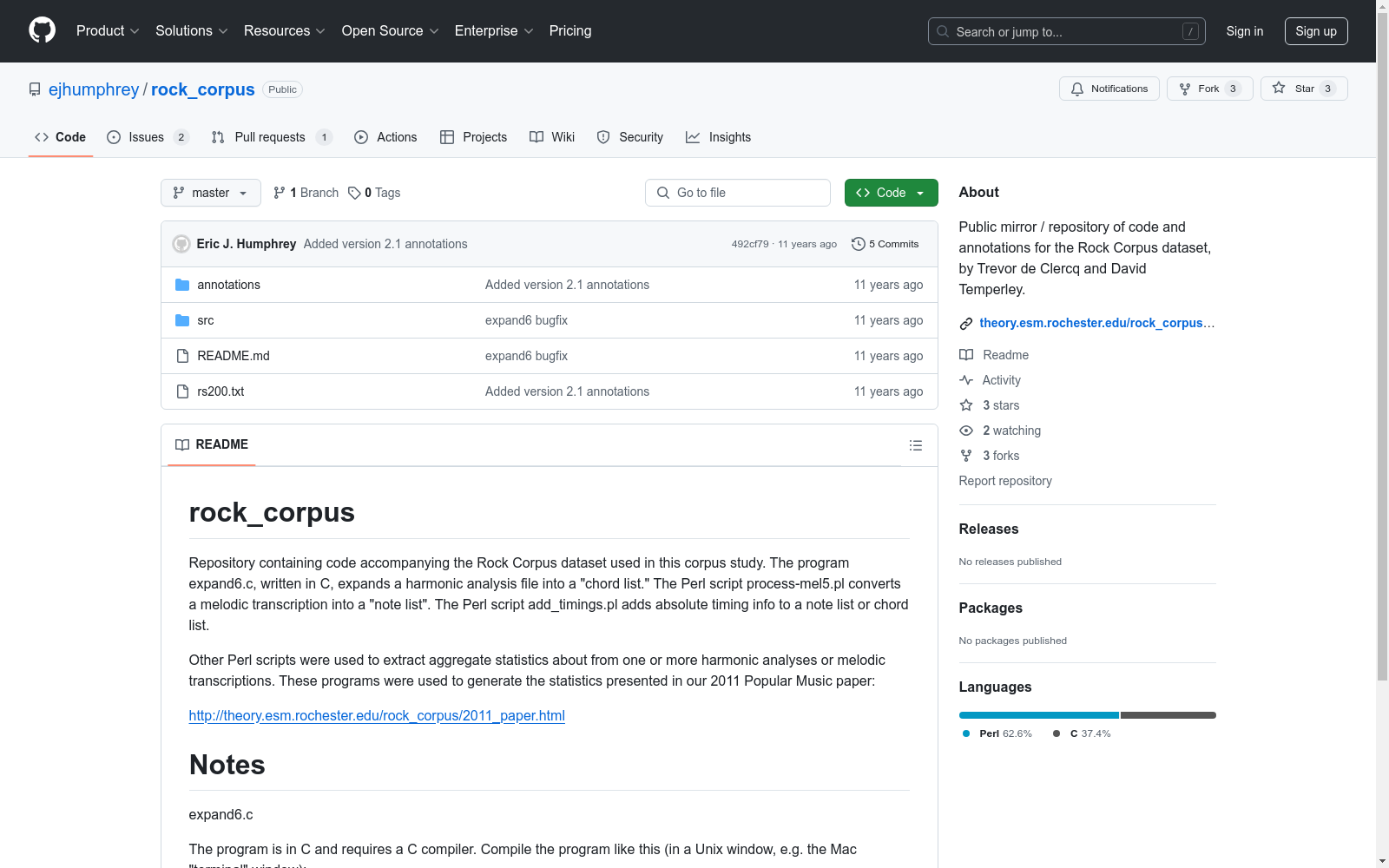Open the README outline list icon
Viewport: 1389px width, 868px height.
(x=916, y=445)
